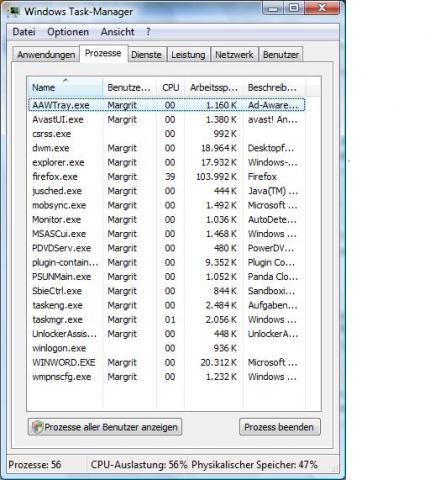Open the Datei menu
Image resolution: width=430 pixels, height=480 pixels.
point(24,32)
